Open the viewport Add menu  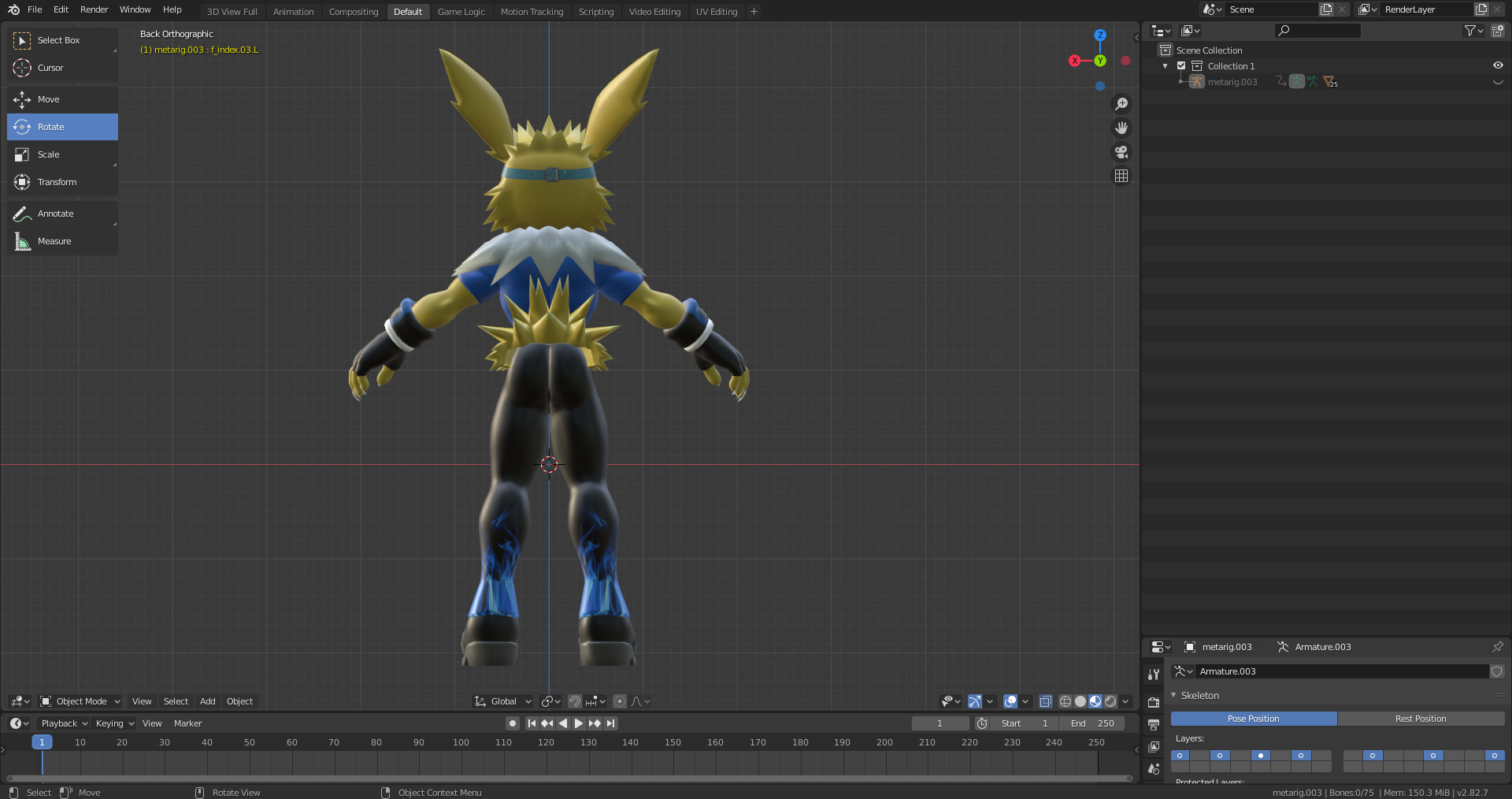tap(207, 701)
